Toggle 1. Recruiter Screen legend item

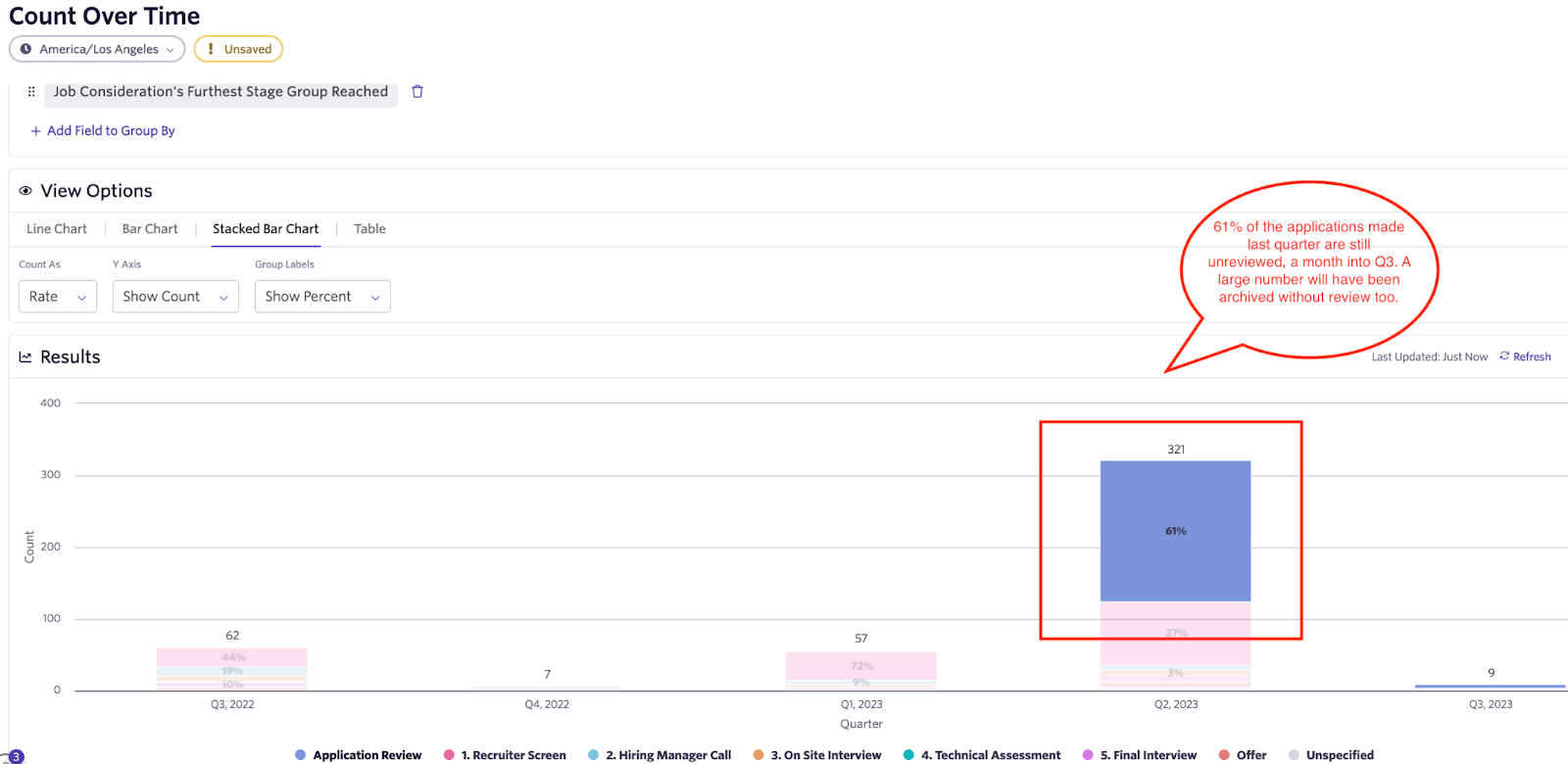(x=505, y=755)
